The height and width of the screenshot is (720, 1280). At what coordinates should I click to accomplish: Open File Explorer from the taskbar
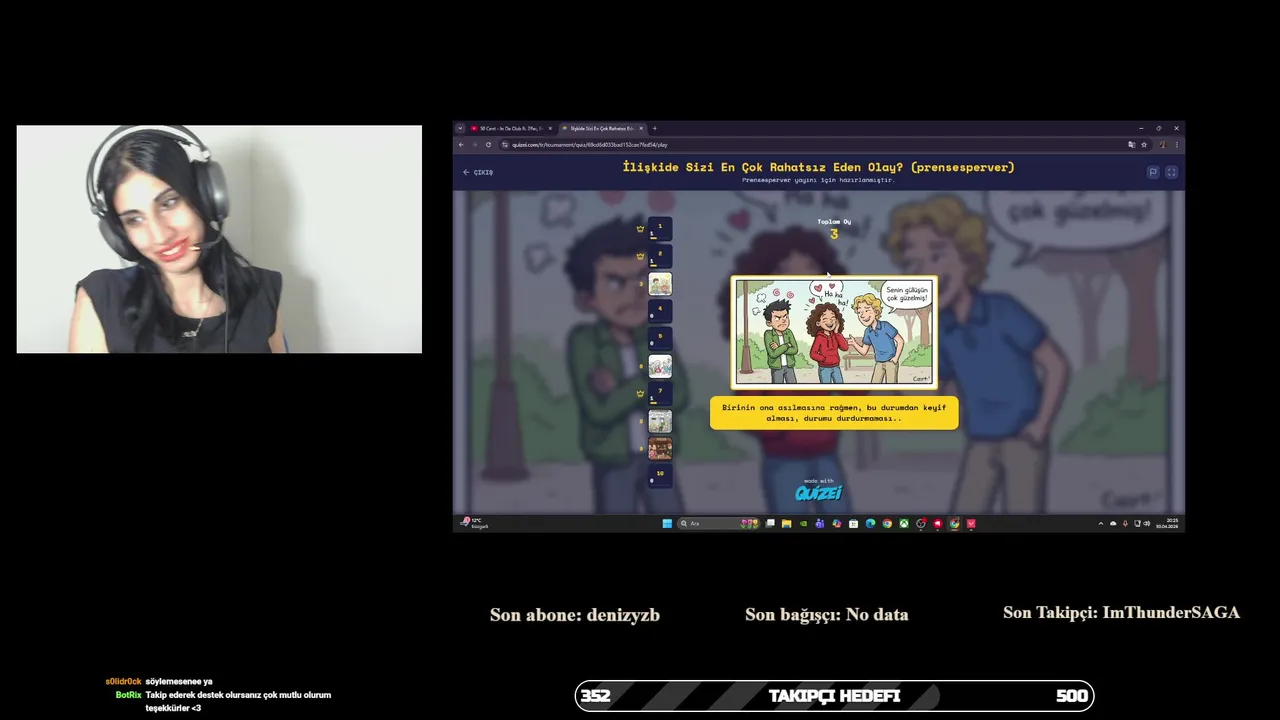coord(787,523)
